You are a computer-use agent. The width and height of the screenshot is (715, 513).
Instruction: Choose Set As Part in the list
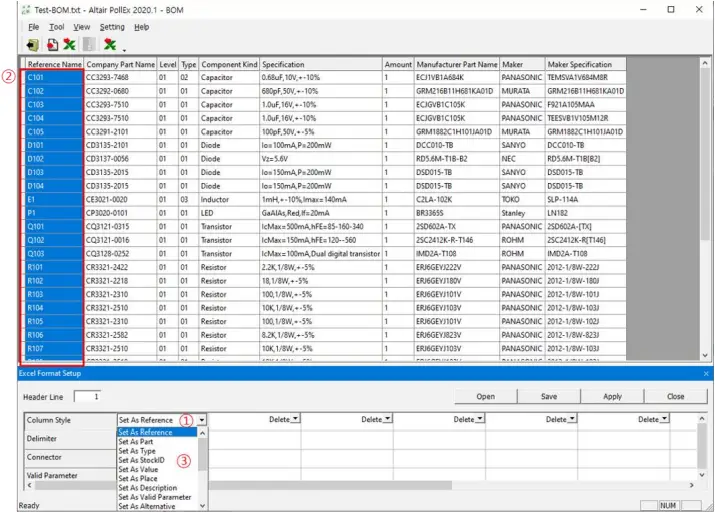(x=157, y=441)
